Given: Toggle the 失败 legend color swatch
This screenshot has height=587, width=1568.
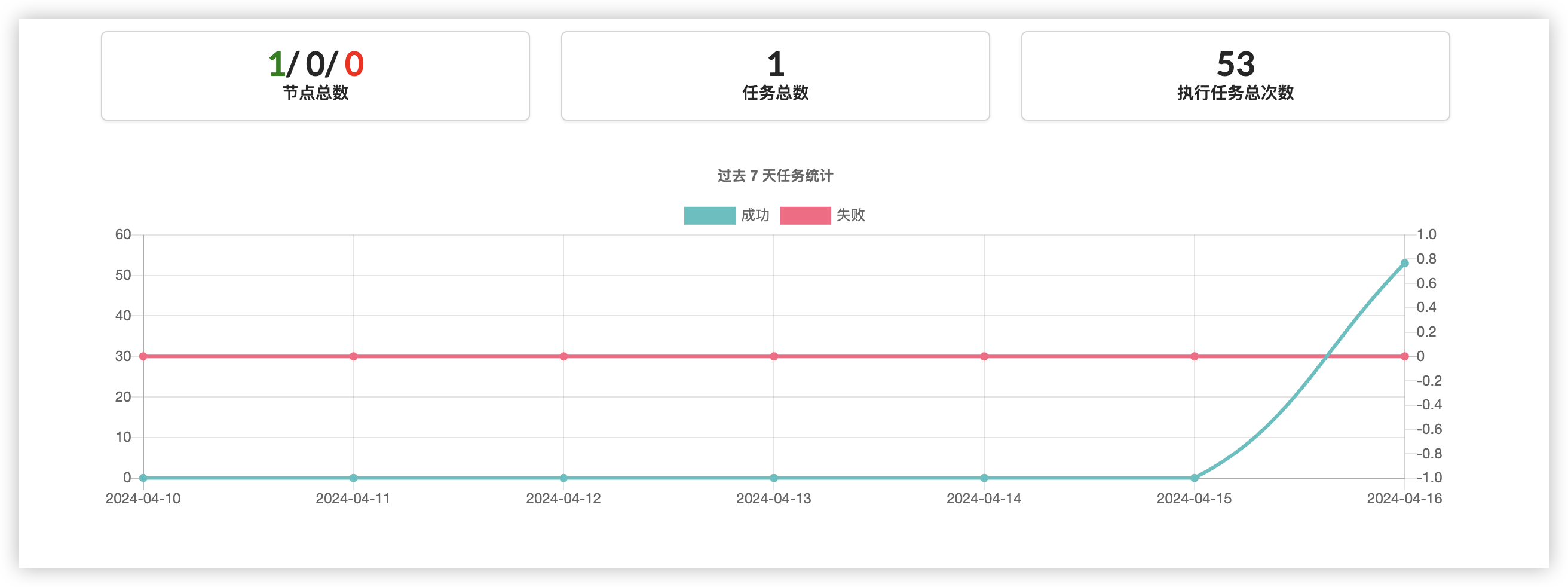Looking at the screenshot, I should [805, 216].
